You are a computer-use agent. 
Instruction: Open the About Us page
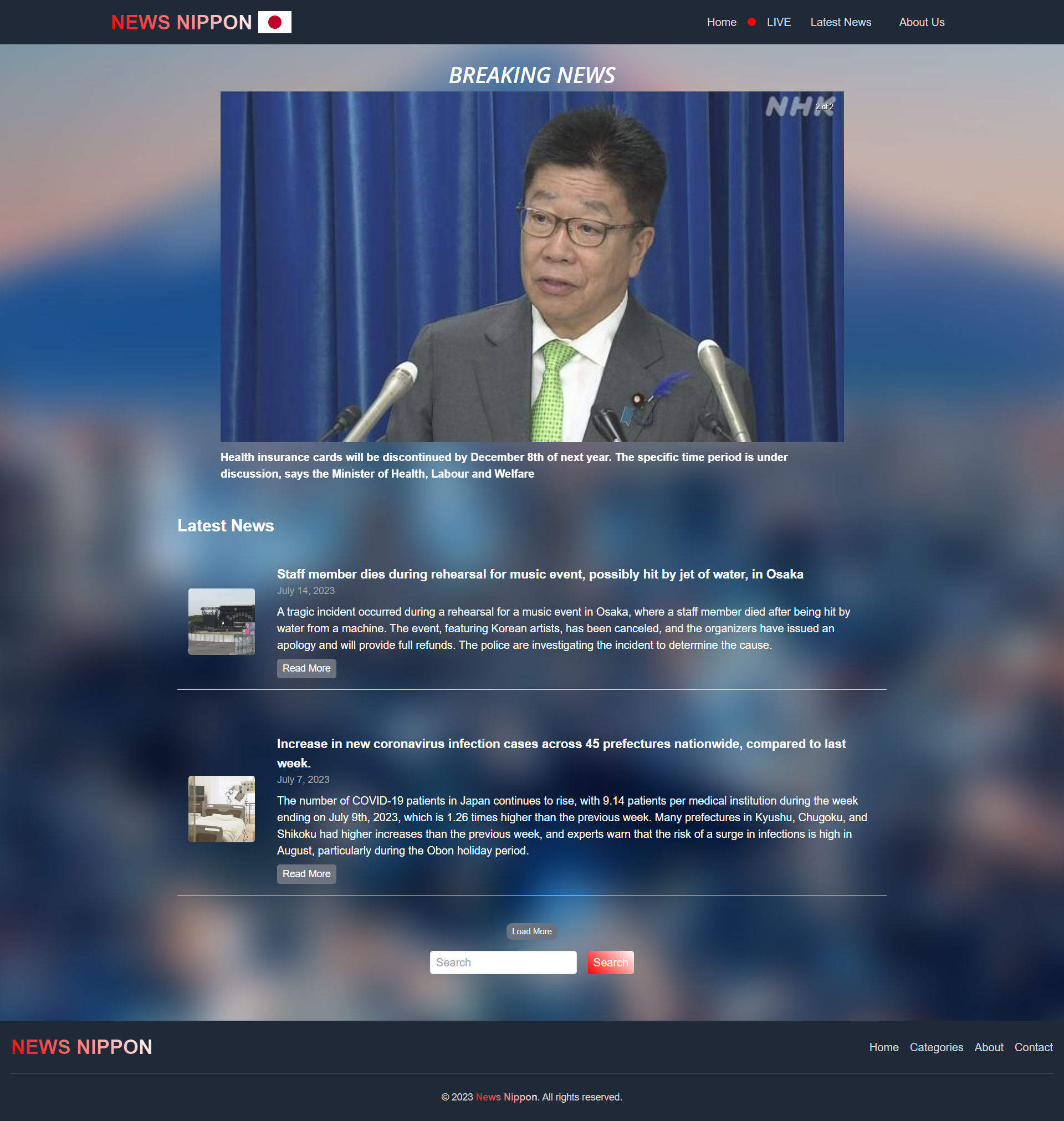click(921, 22)
